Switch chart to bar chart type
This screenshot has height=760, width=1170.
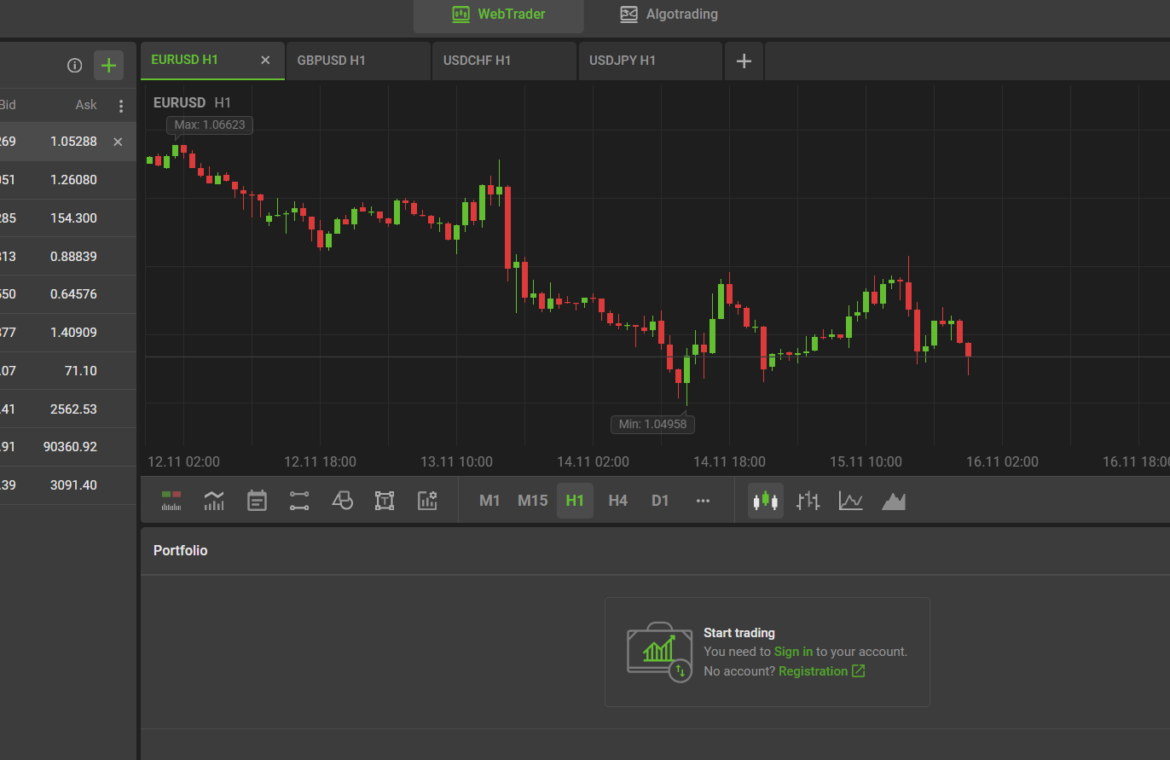(x=808, y=500)
